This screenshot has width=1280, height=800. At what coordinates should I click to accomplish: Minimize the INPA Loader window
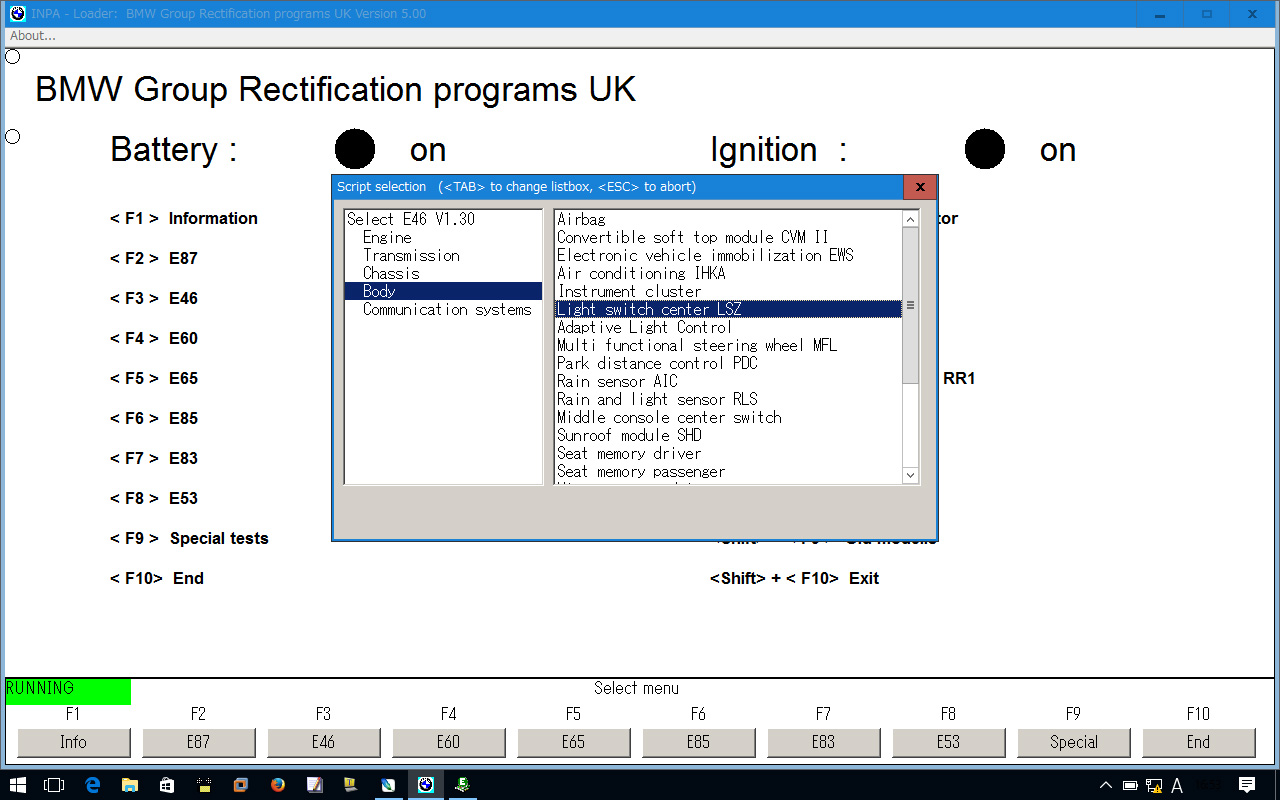pos(1160,14)
